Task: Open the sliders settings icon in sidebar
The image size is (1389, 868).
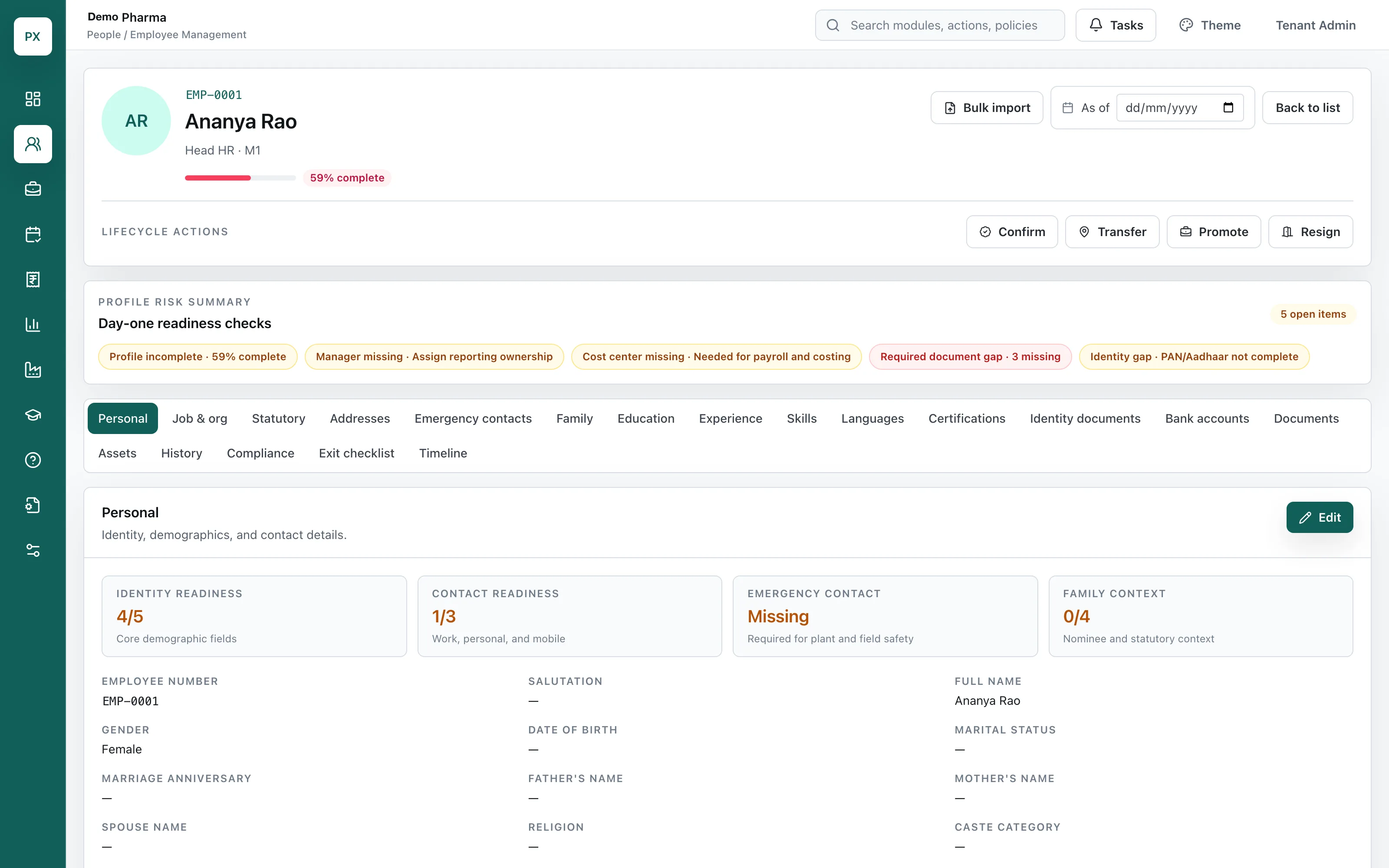Action: pyautogui.click(x=33, y=551)
